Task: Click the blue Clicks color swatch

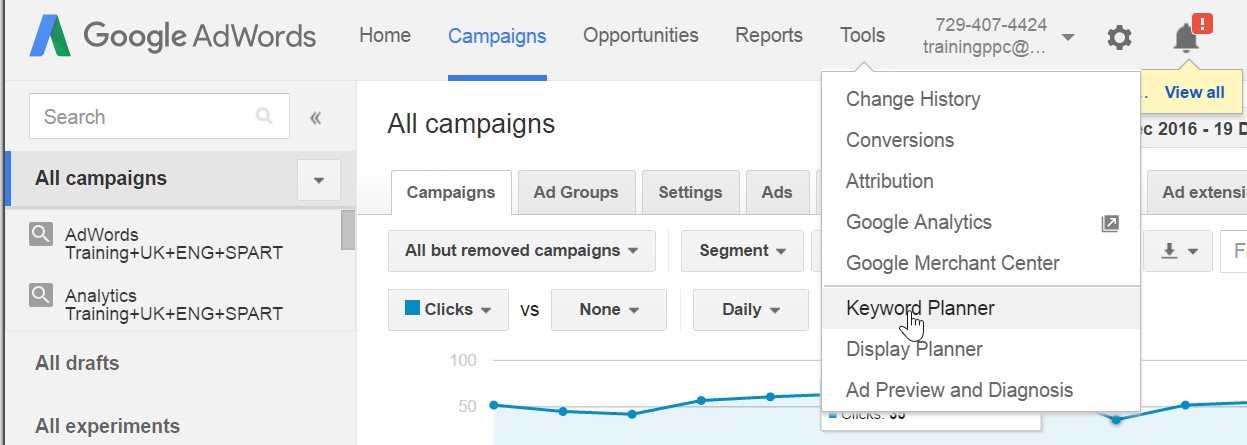Action: point(412,309)
